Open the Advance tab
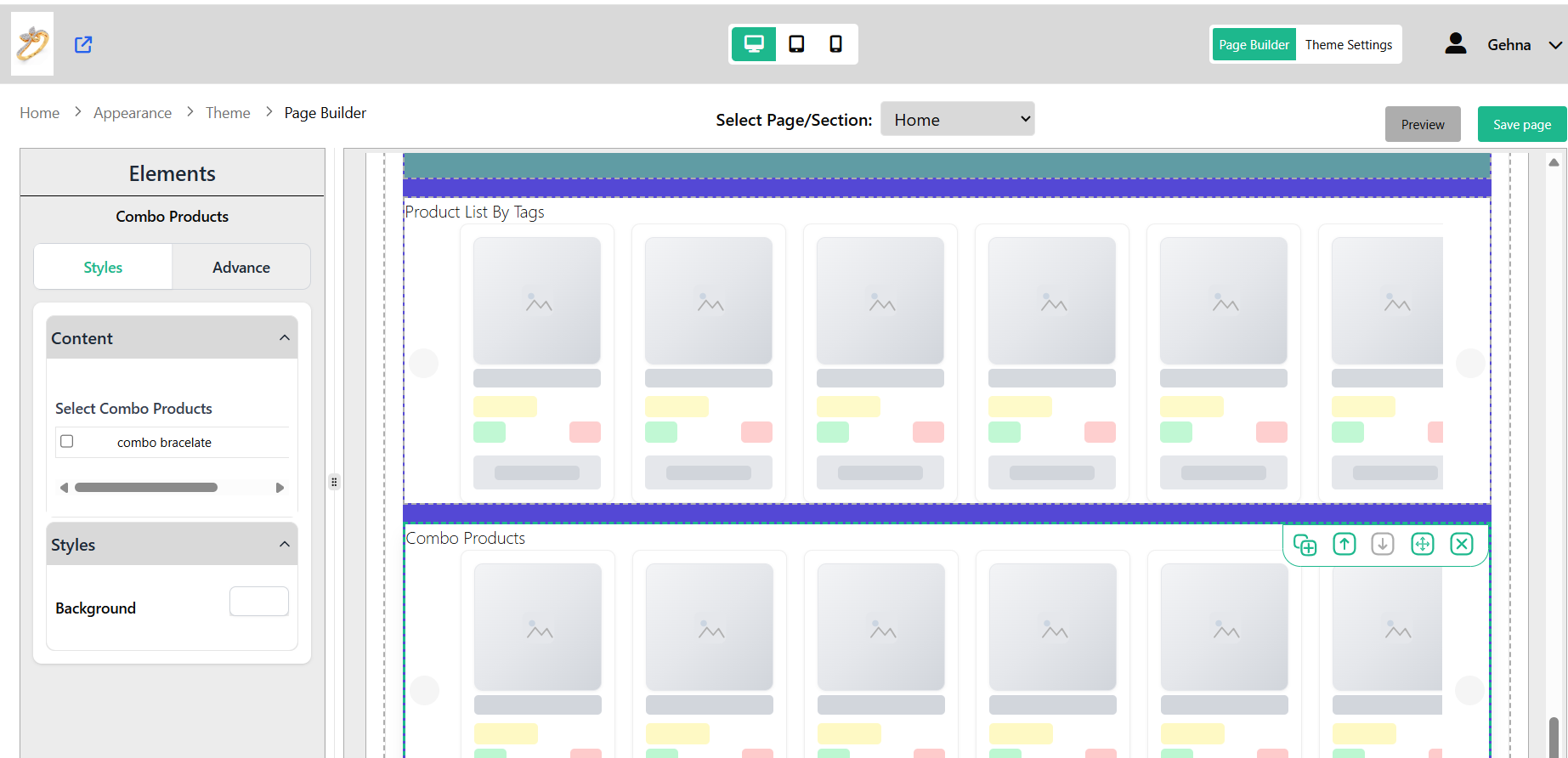This screenshot has height=758, width=1568. 241,267
